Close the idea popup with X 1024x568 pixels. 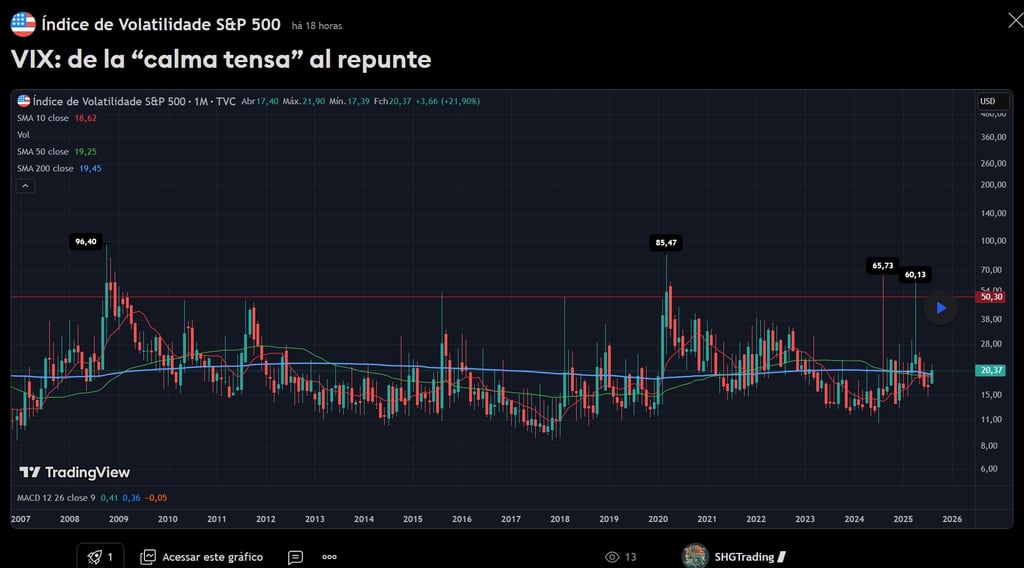(1016, 21)
